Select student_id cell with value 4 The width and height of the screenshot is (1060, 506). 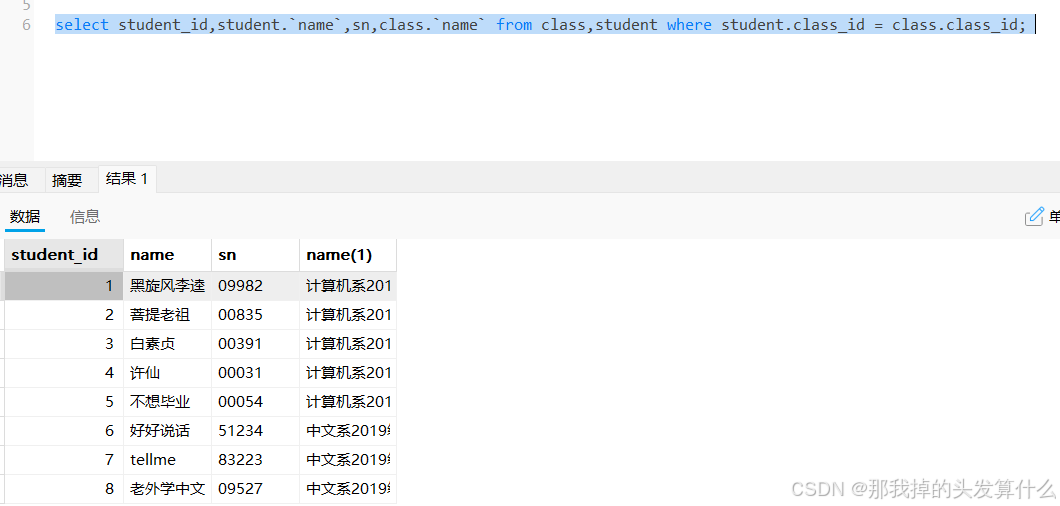(x=64, y=373)
